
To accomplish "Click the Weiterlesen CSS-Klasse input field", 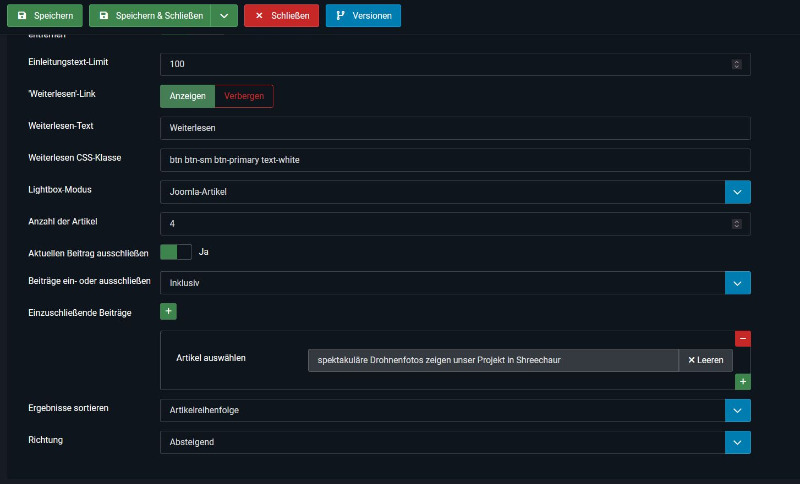I will point(455,160).
